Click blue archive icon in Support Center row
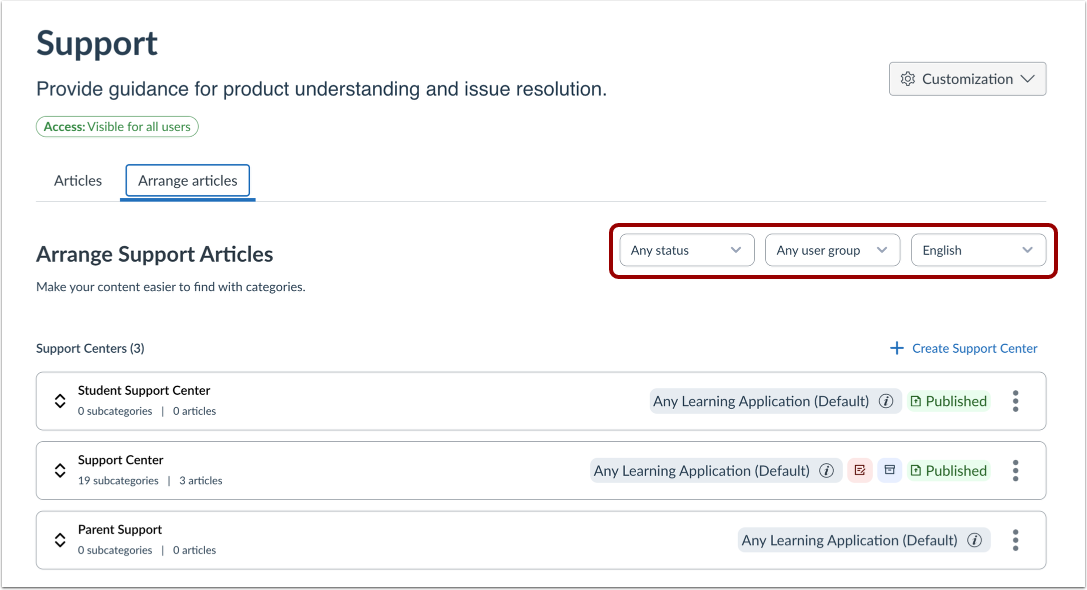The height and width of the screenshot is (590, 1087). tap(890, 471)
